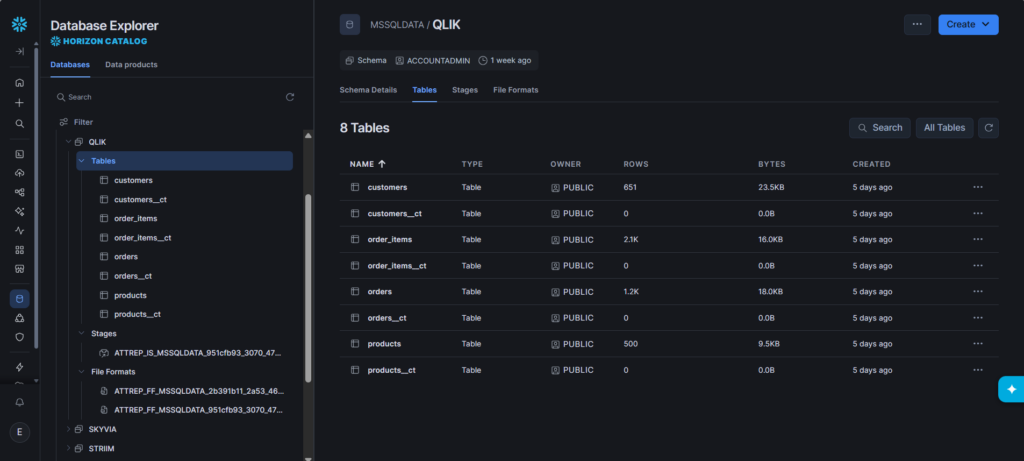Open the floating AI assistant sparkle button

pyautogui.click(x=1012, y=389)
